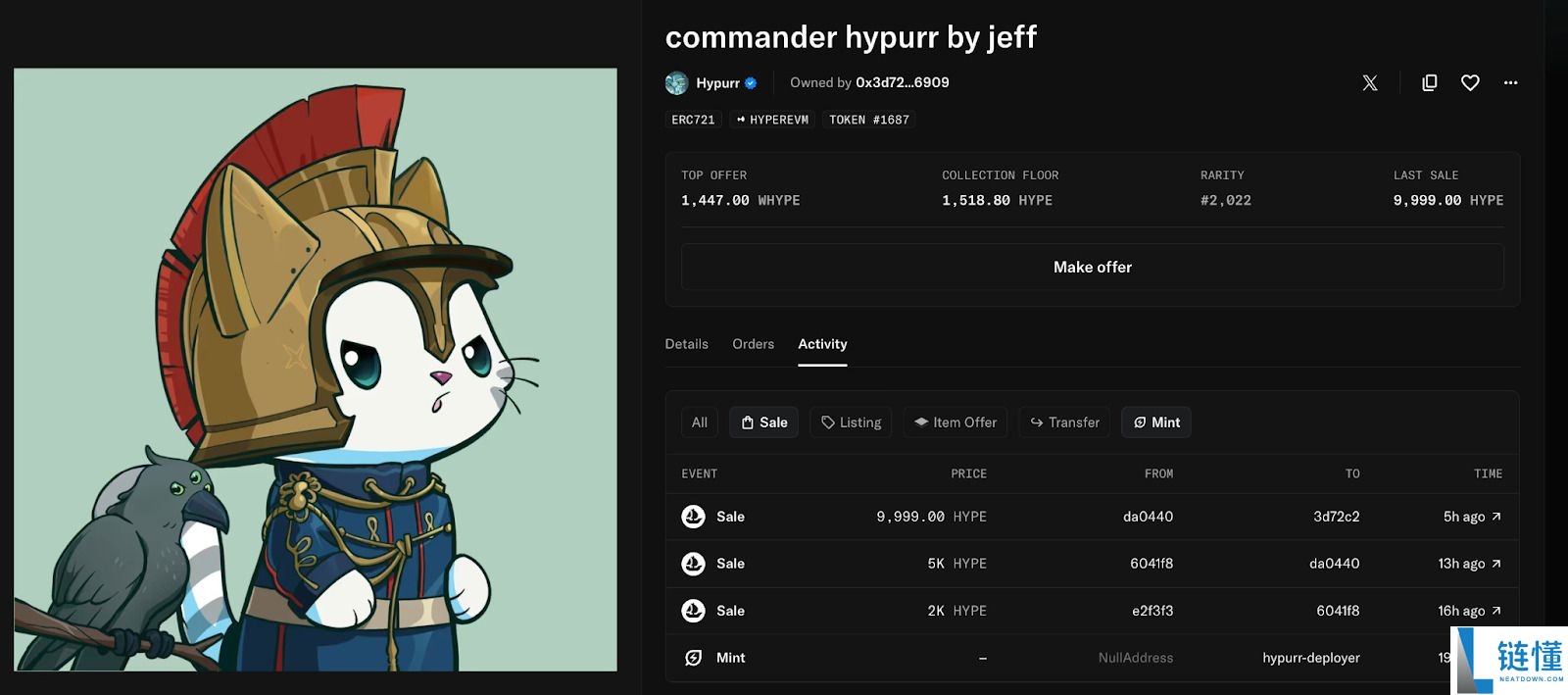This screenshot has width=1568, height=695.
Task: Share on X via the X icon
Action: point(1370,83)
